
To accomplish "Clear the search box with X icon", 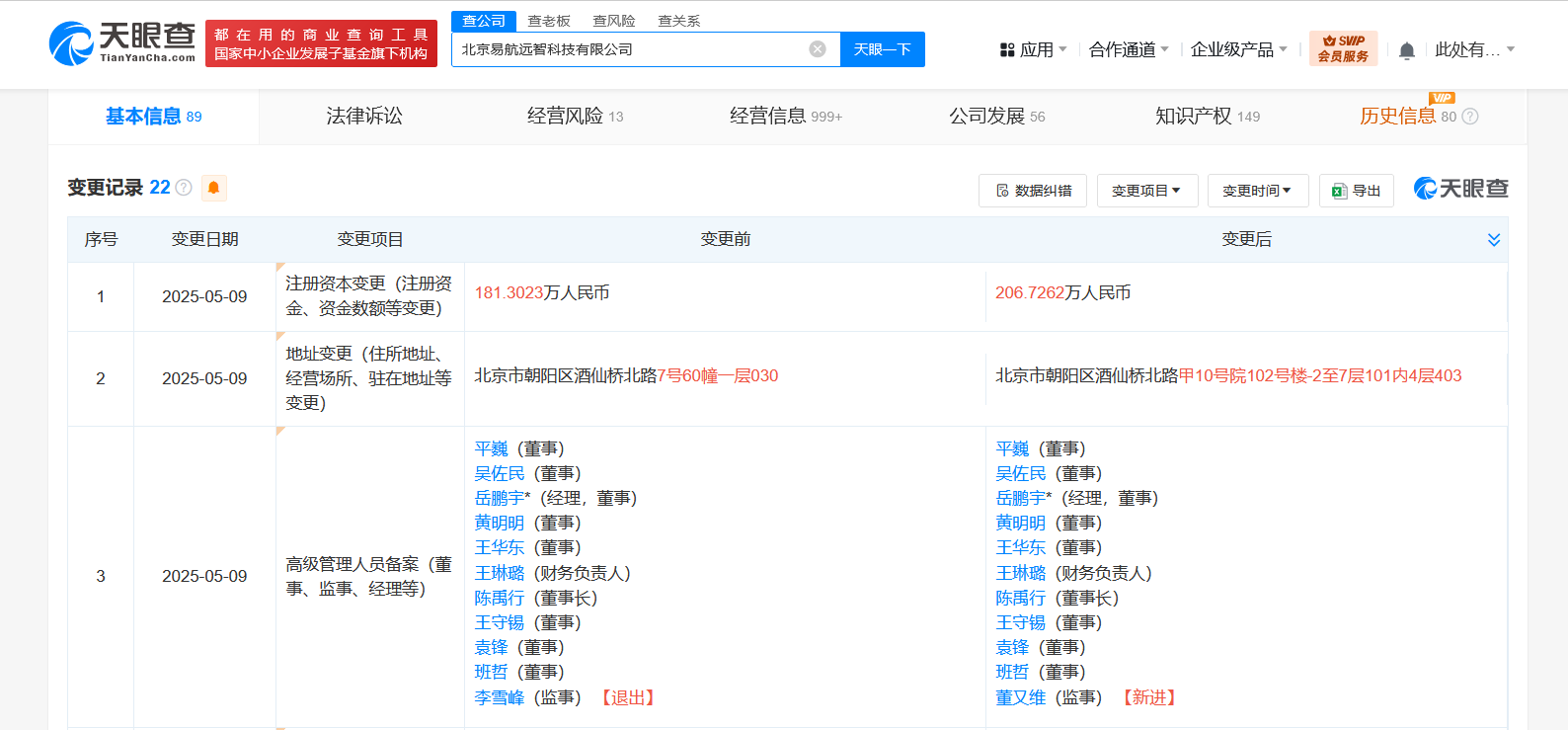I will pyautogui.click(x=818, y=49).
